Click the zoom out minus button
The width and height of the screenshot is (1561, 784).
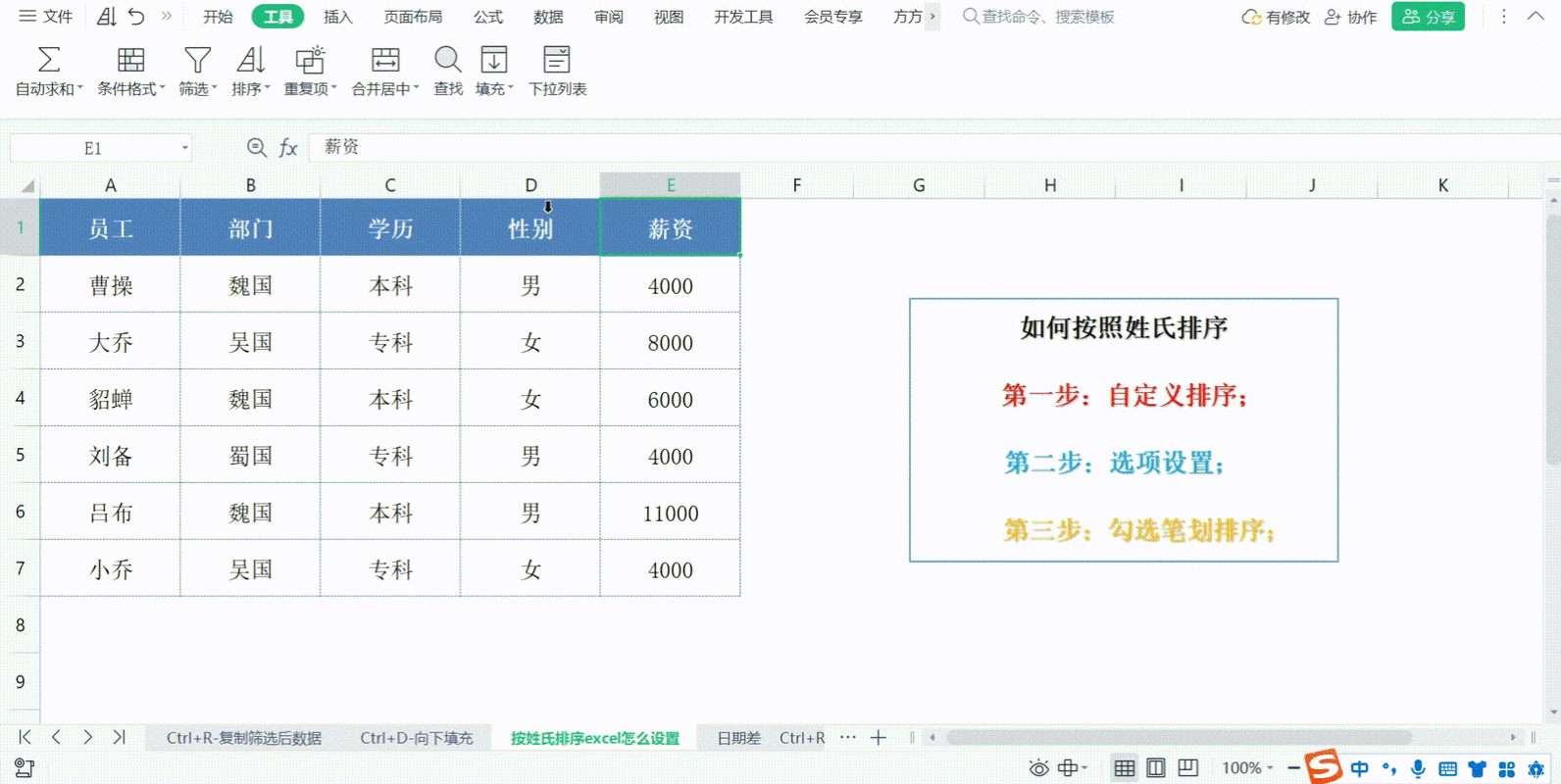click(1293, 768)
